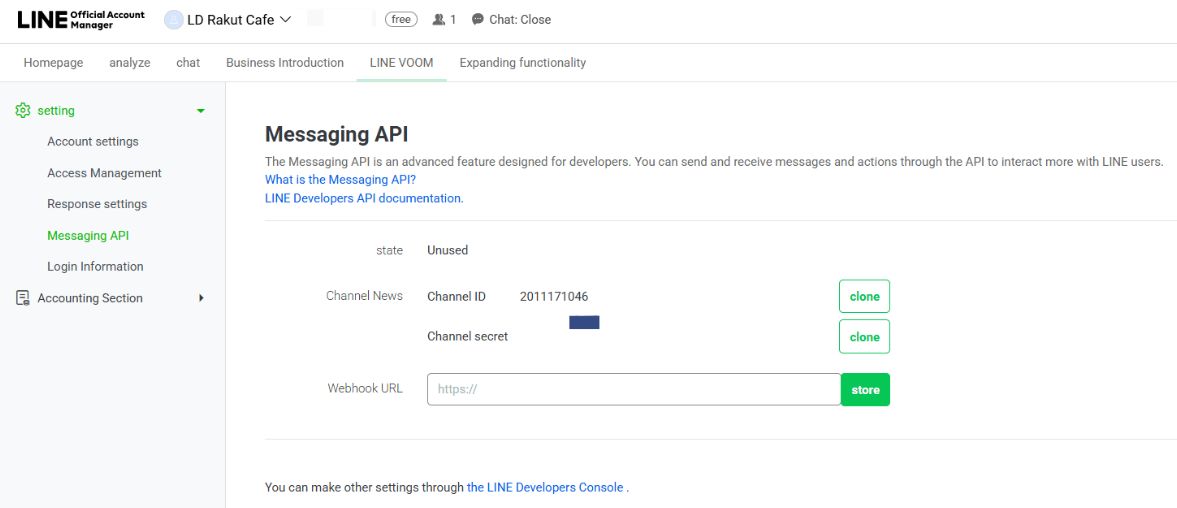1177x508 pixels.
Task: Click the Unused state value
Action: 447,251
